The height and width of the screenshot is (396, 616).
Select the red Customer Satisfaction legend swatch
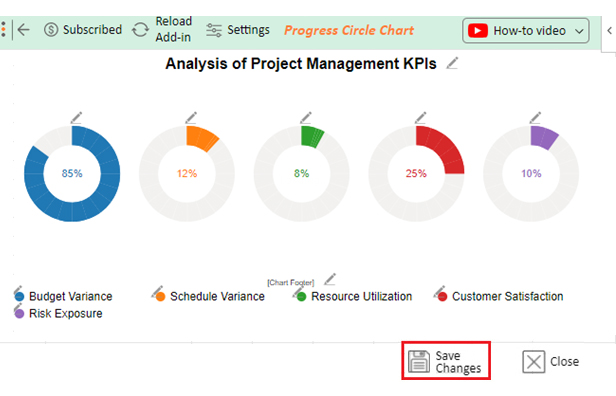pos(442,297)
